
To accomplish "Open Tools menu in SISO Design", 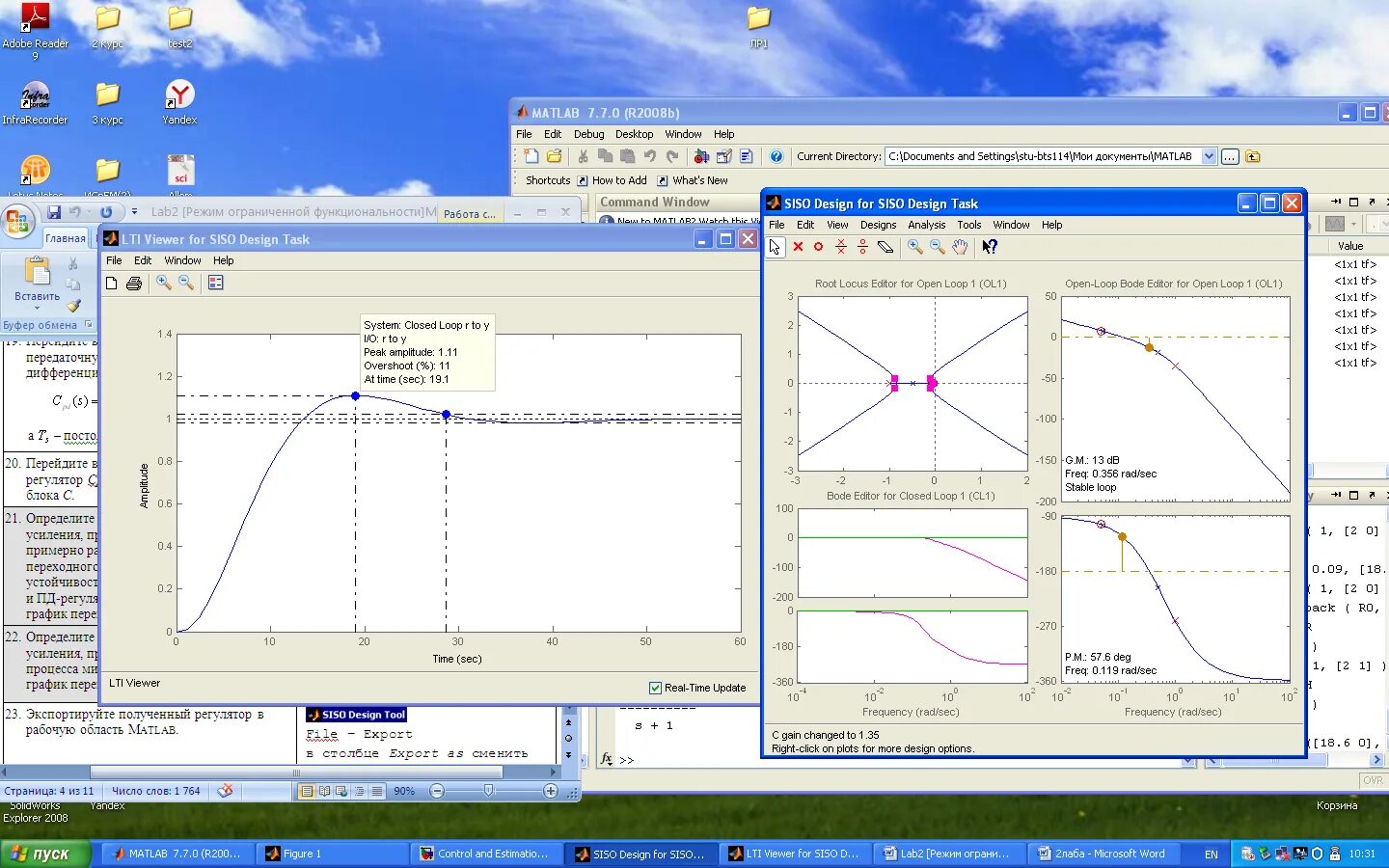I will [968, 225].
